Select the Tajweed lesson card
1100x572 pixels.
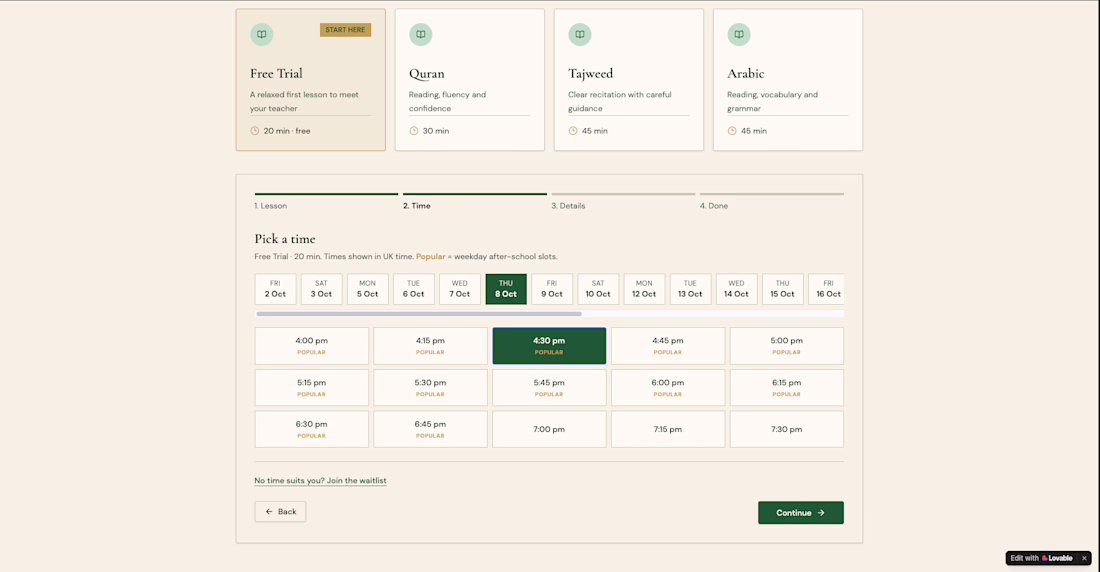[x=629, y=80]
